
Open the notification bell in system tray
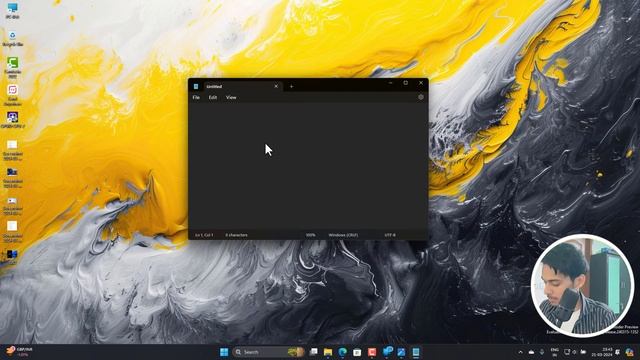(618, 352)
